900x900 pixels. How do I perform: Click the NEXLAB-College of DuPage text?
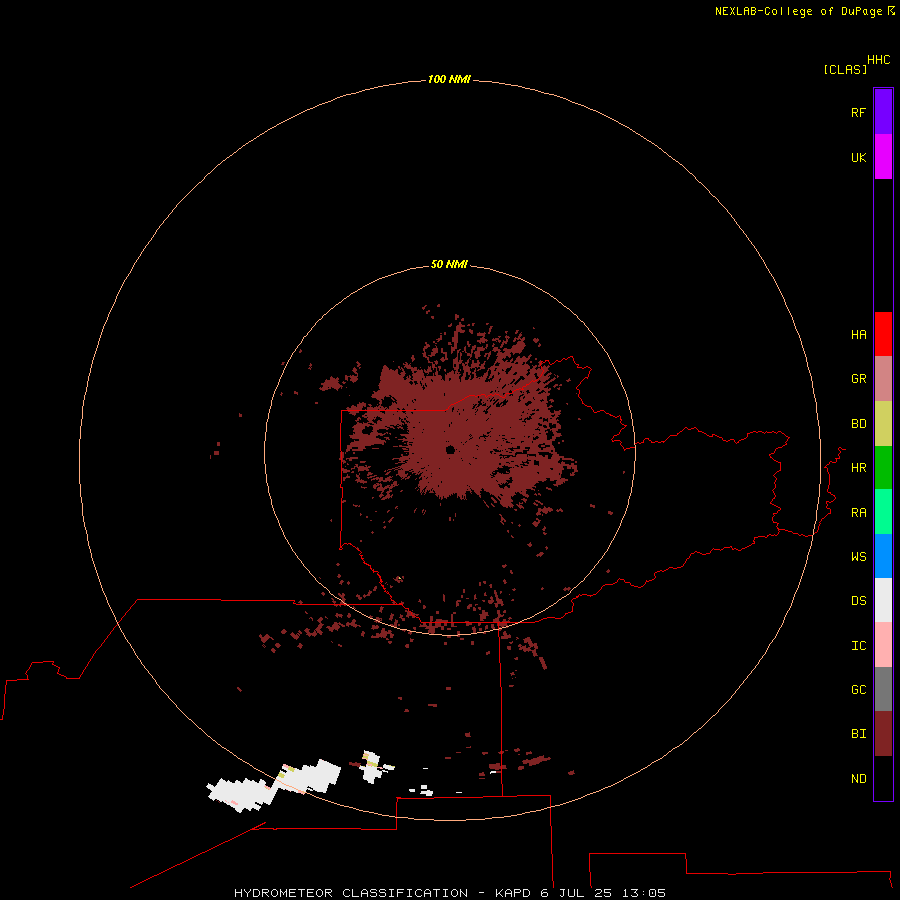pyautogui.click(x=801, y=11)
